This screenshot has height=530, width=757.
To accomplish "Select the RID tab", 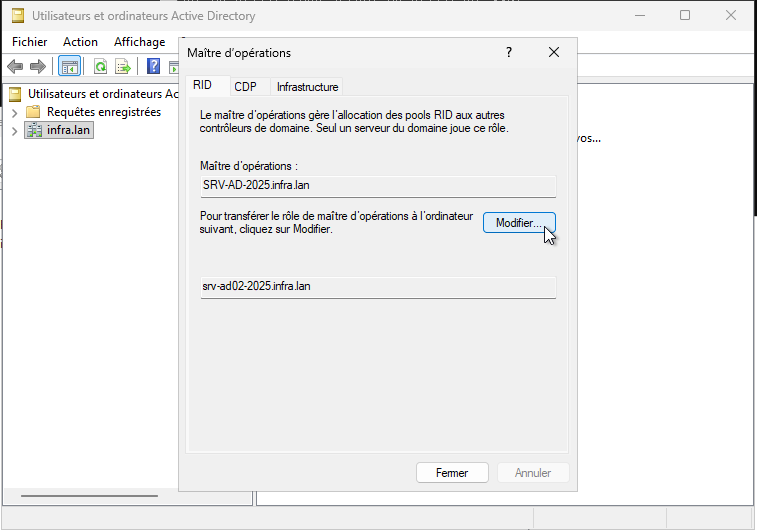I will [x=203, y=86].
